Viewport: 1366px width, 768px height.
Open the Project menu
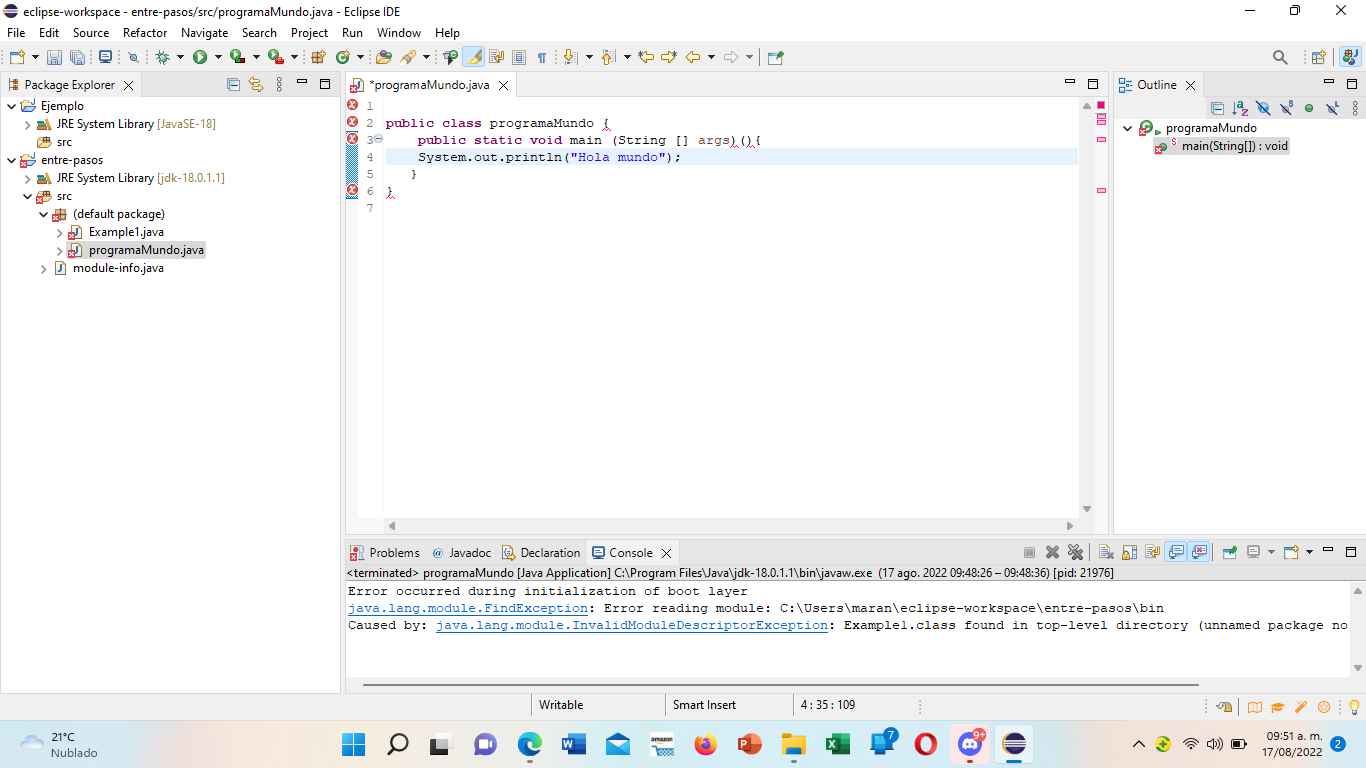point(309,33)
